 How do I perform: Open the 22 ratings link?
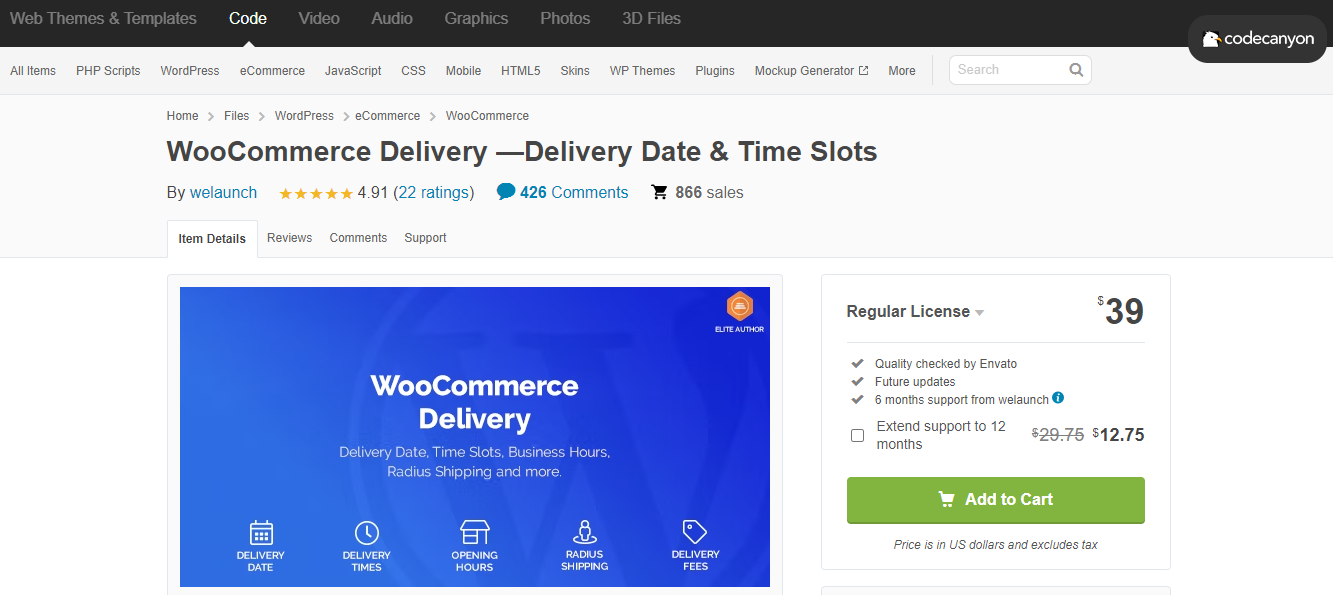(x=434, y=193)
